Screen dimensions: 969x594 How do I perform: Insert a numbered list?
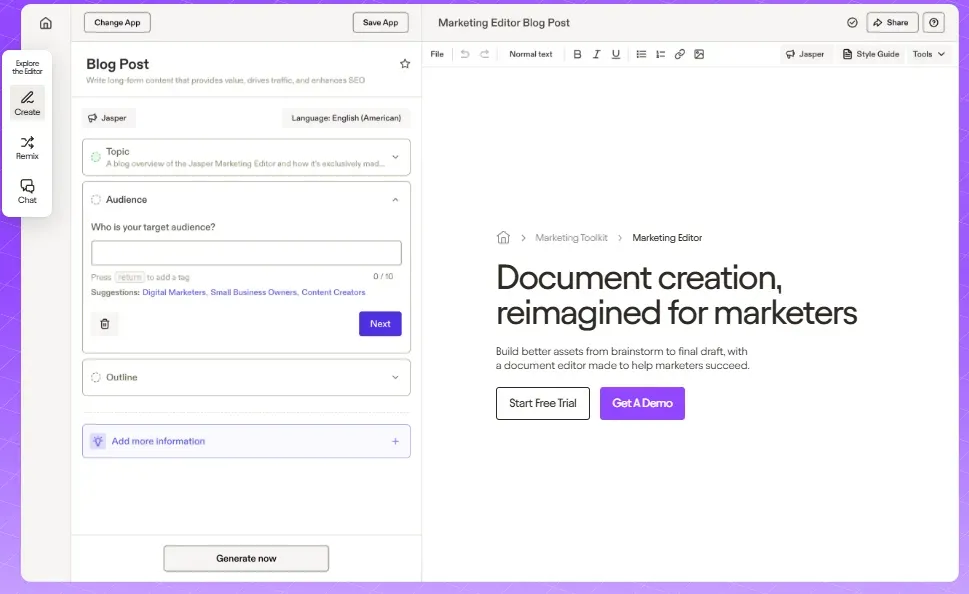coord(661,54)
